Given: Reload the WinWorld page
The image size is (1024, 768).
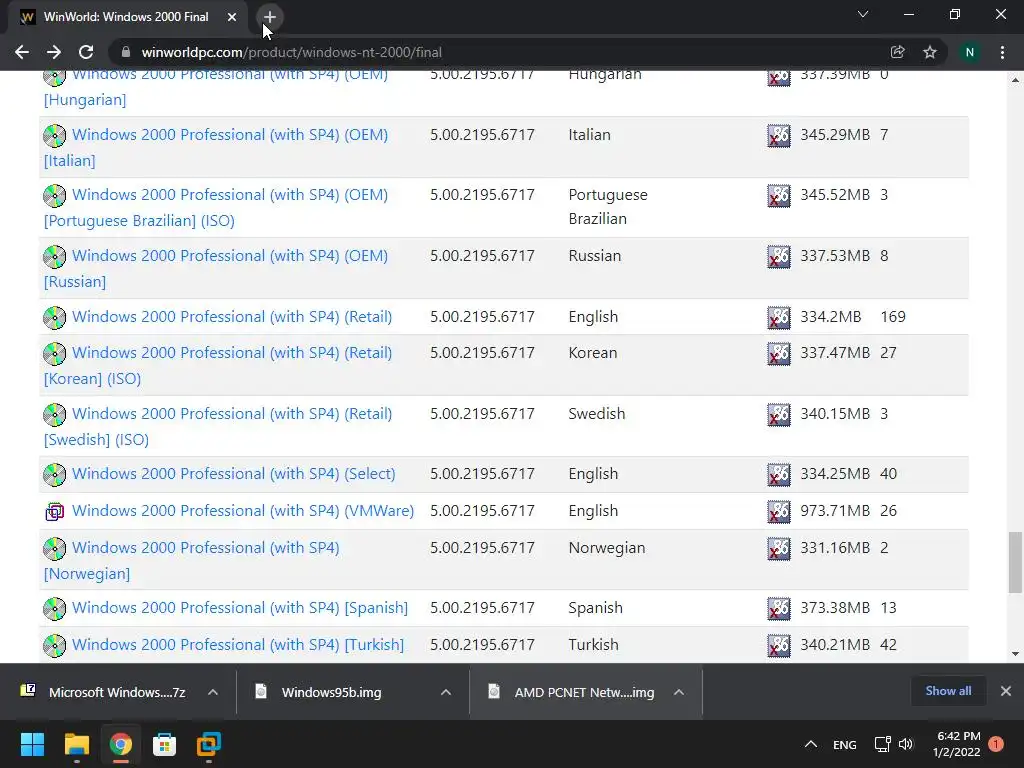Looking at the screenshot, I should click(x=86, y=52).
